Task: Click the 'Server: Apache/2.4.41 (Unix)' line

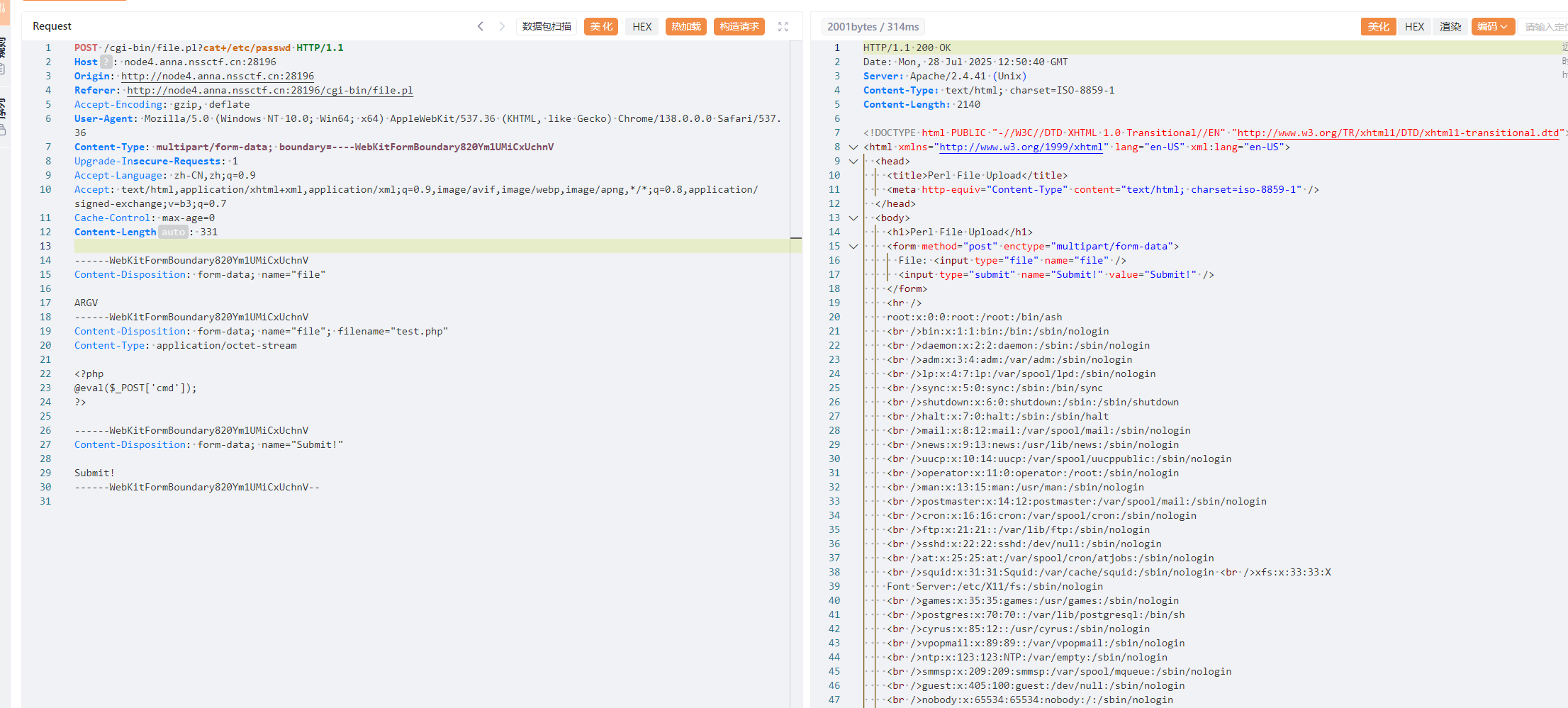Action: click(x=944, y=76)
